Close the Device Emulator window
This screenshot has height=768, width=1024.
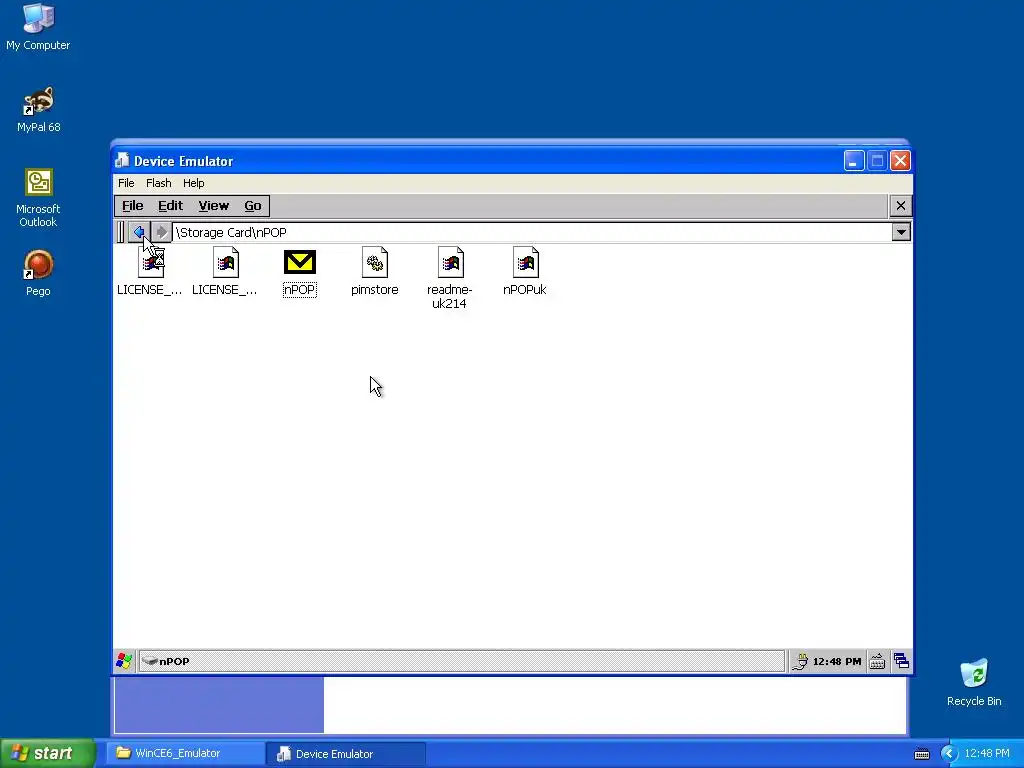point(901,161)
